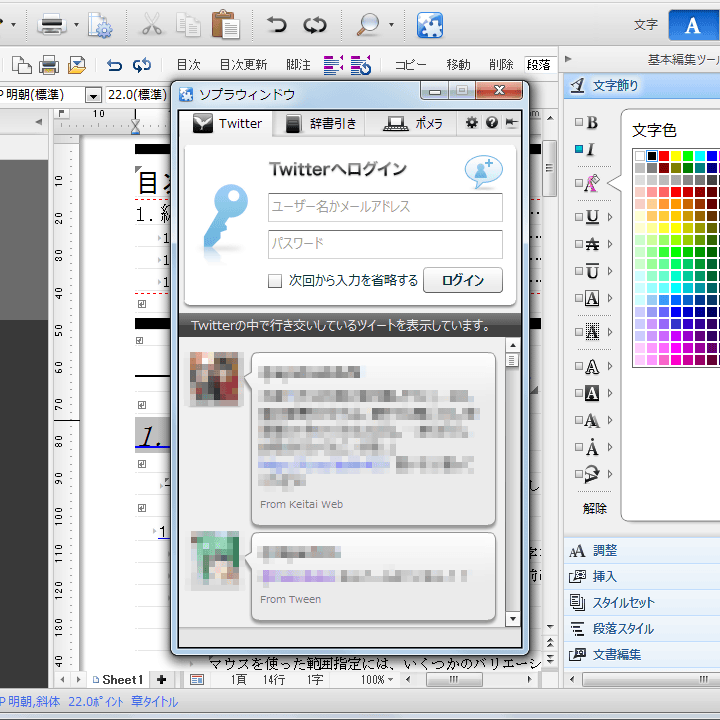Screen dimensions: 720x720
Task: Expand underline style options arrow
Action: [610, 217]
